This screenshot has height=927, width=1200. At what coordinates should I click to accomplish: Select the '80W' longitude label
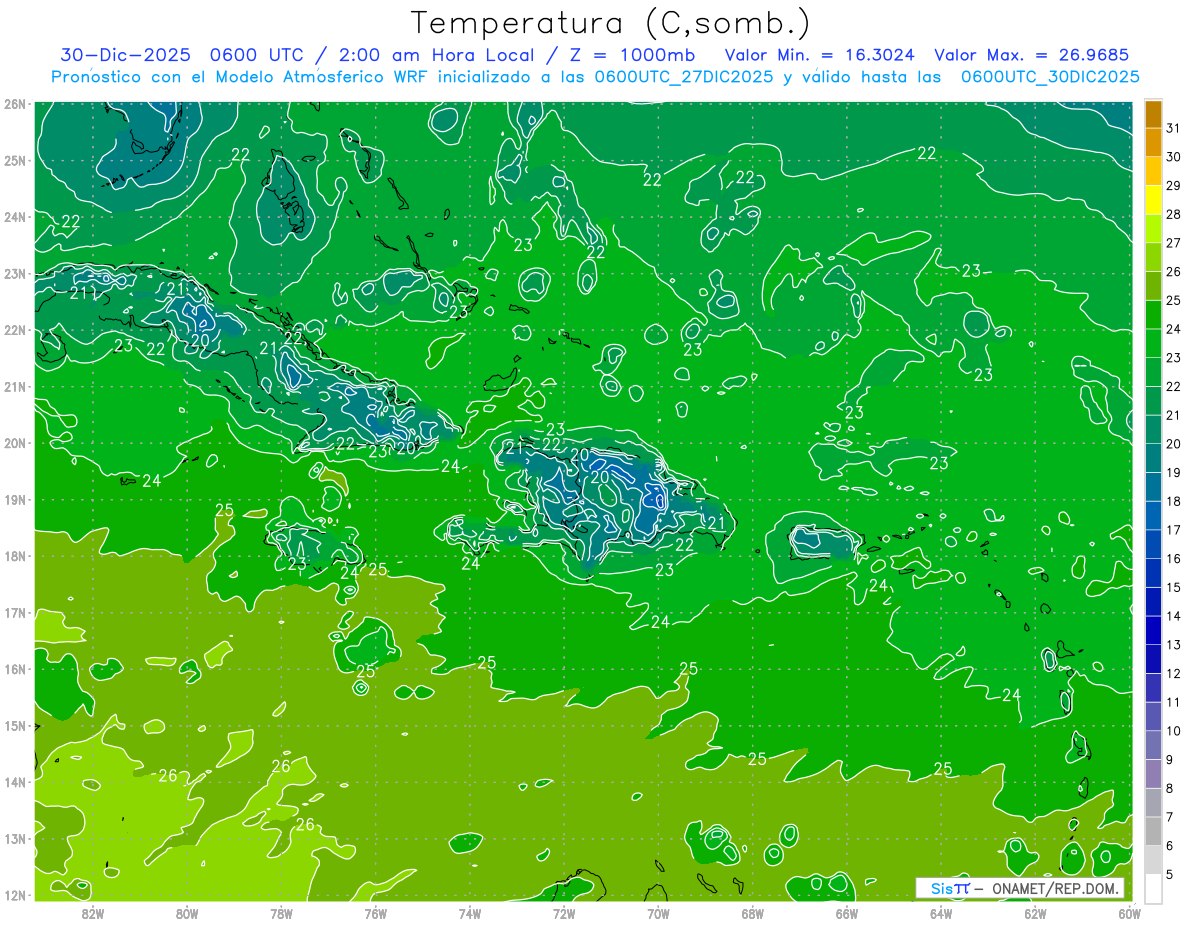(x=187, y=913)
